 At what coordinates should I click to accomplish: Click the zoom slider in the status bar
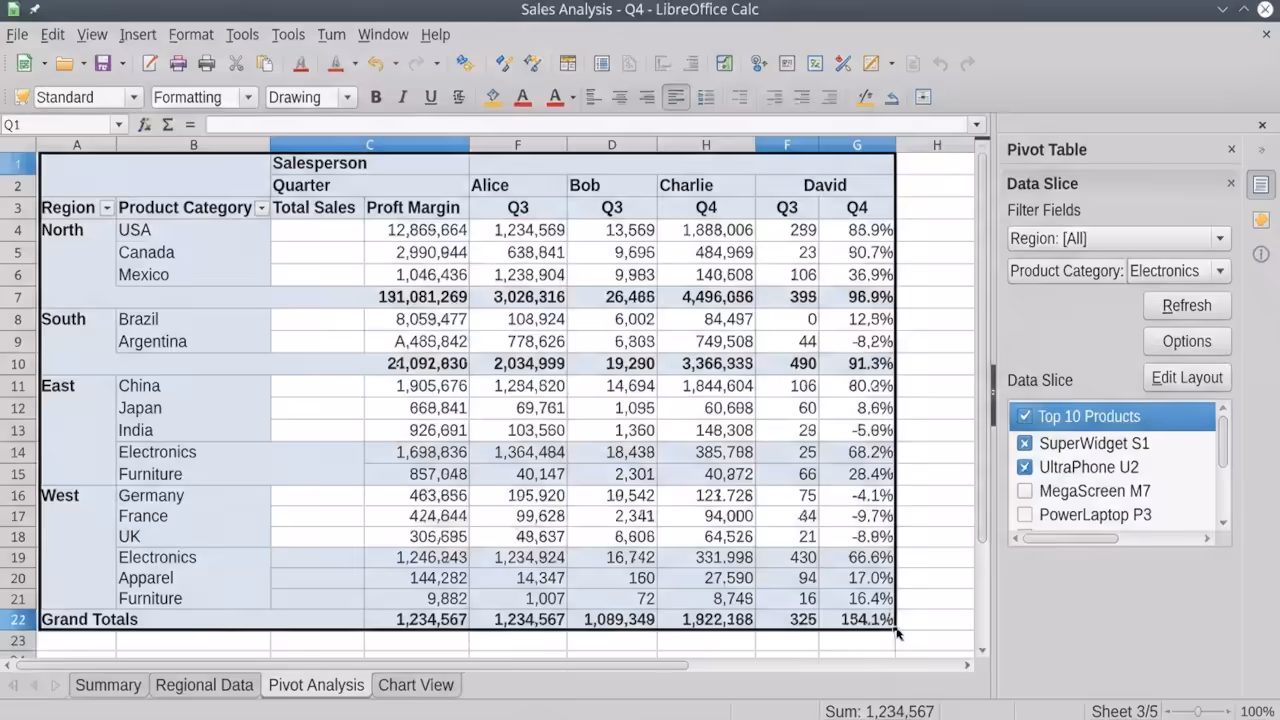tap(1197, 712)
